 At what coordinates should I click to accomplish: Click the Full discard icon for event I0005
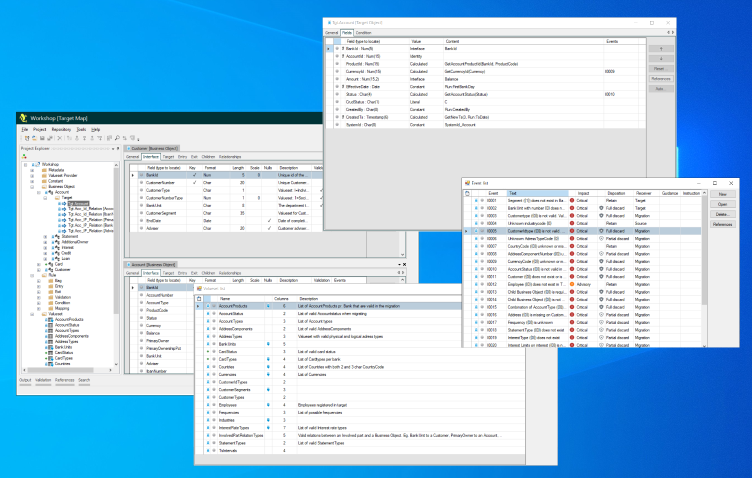[x=602, y=230]
